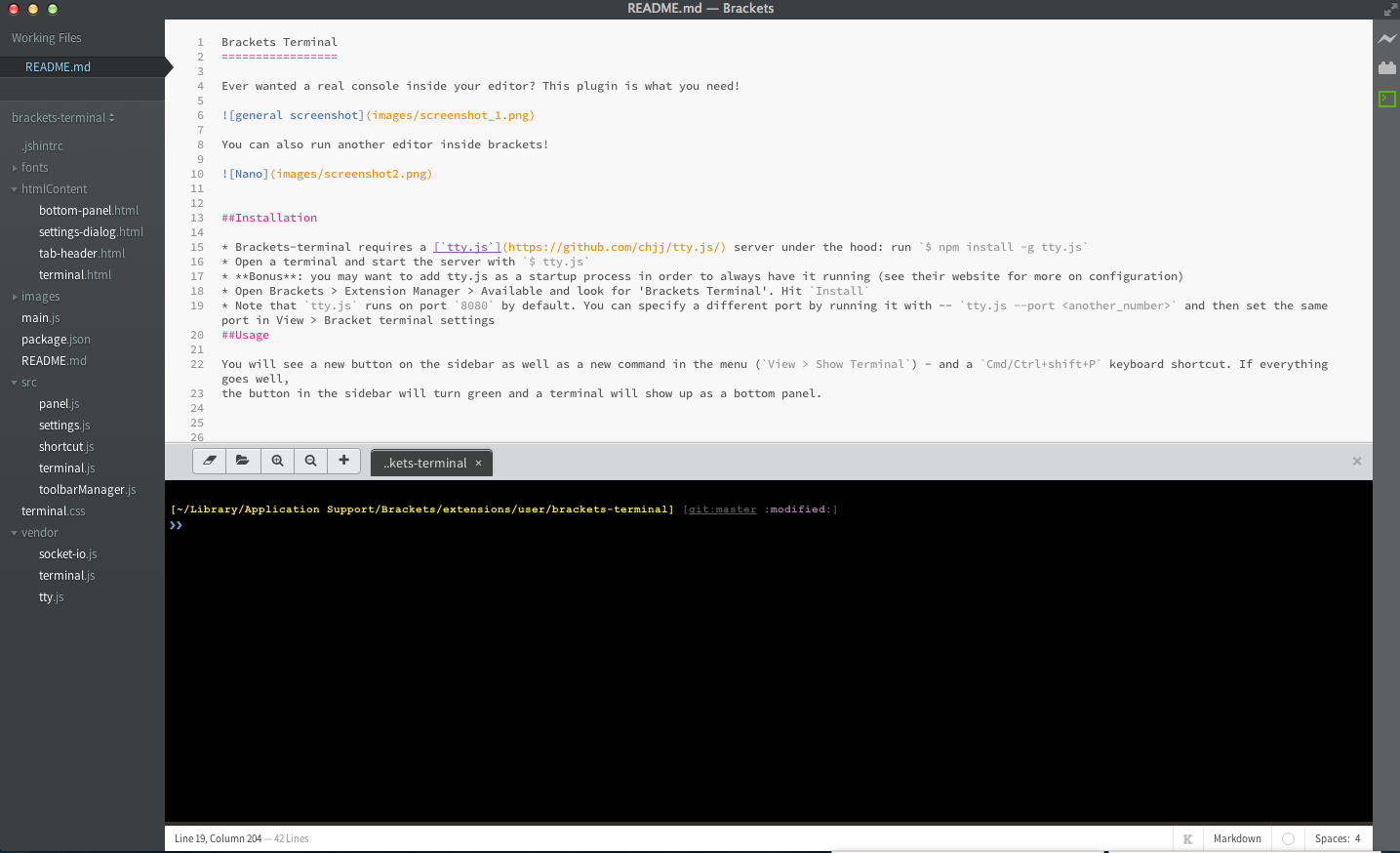This screenshot has height=853, width=1400.
Task: Open Live Preview lightning icon
Action: [x=1387, y=39]
